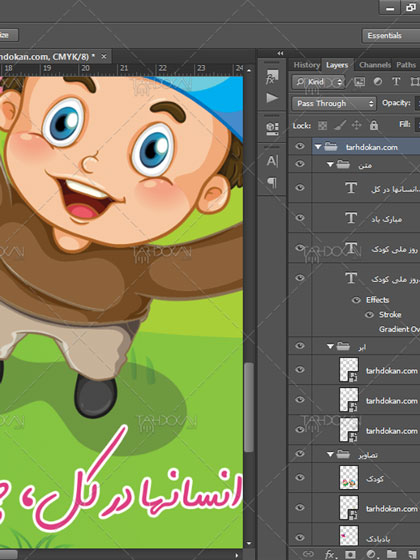
Task: Toggle visibility of متن group
Action: [300, 164]
